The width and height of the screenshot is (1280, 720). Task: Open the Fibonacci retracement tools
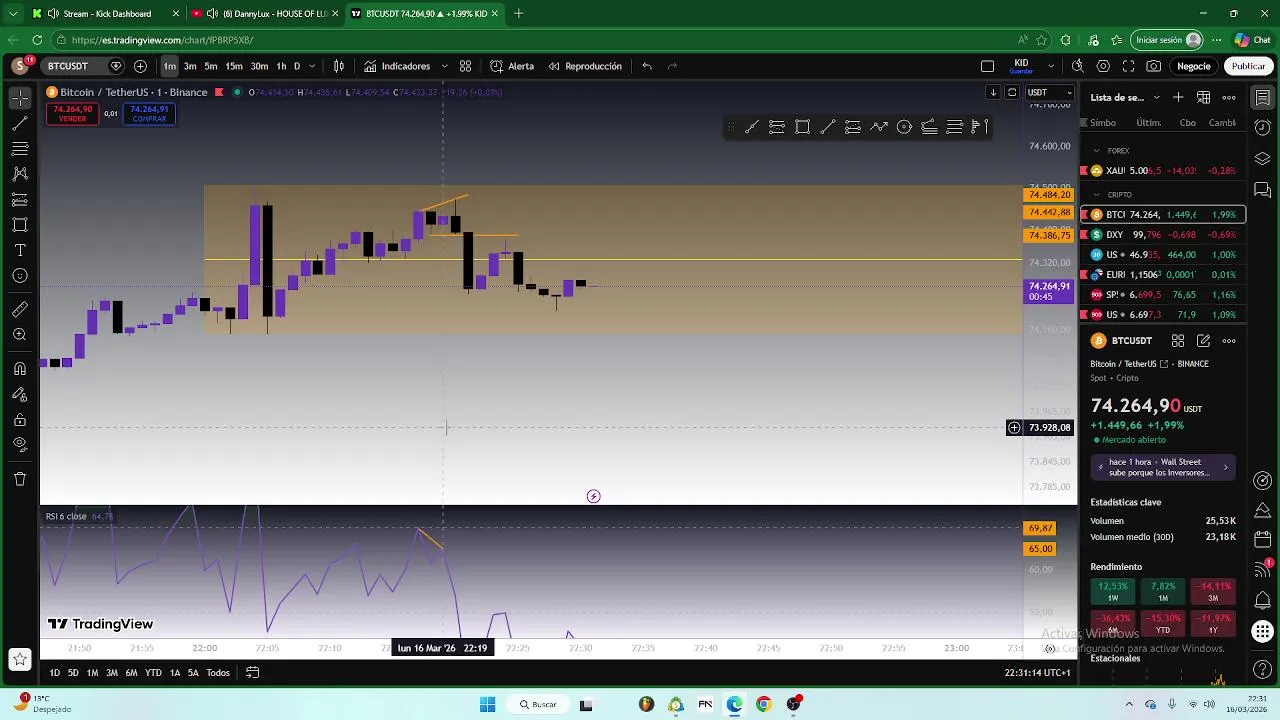tap(20, 149)
